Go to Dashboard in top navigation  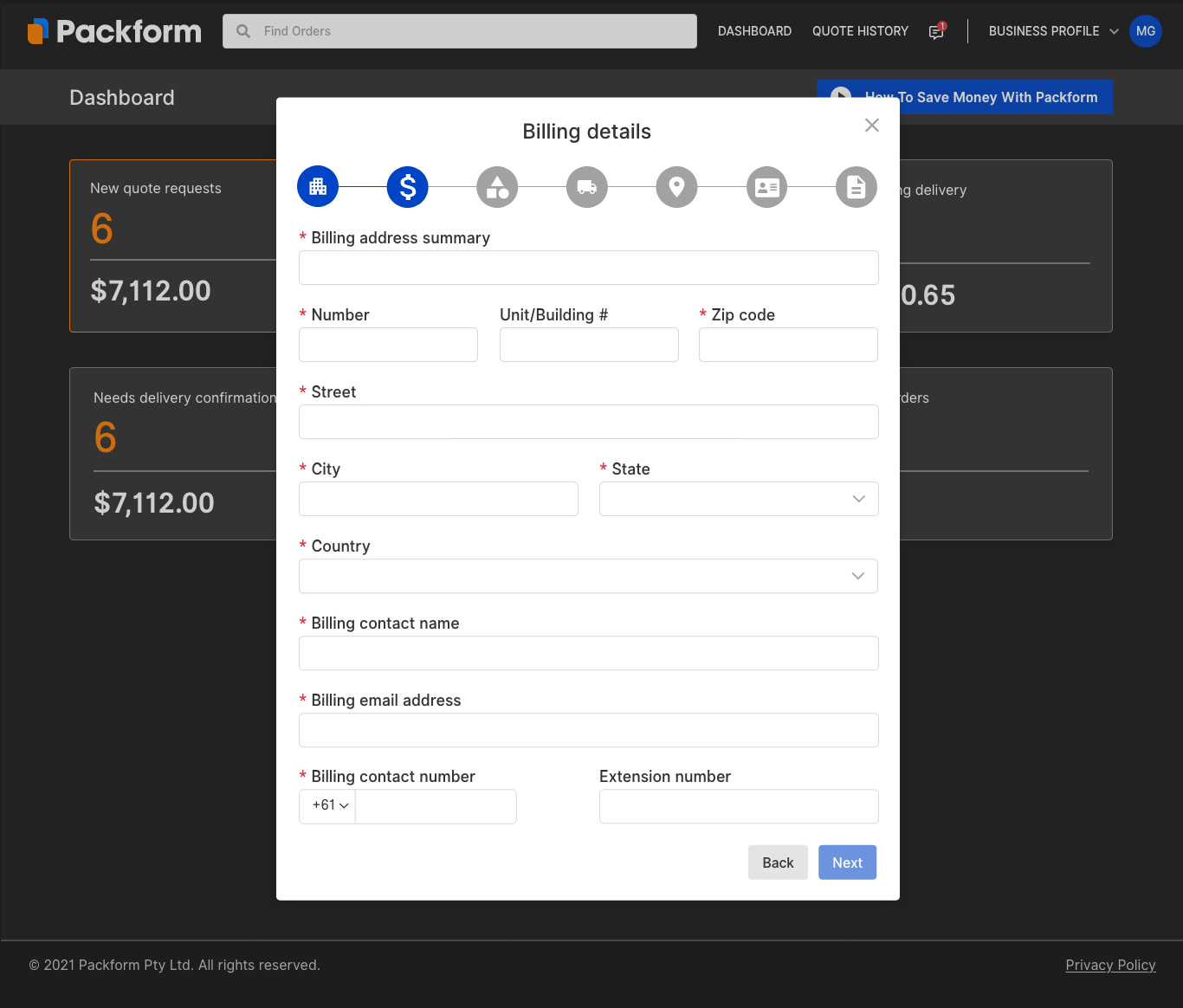click(754, 31)
